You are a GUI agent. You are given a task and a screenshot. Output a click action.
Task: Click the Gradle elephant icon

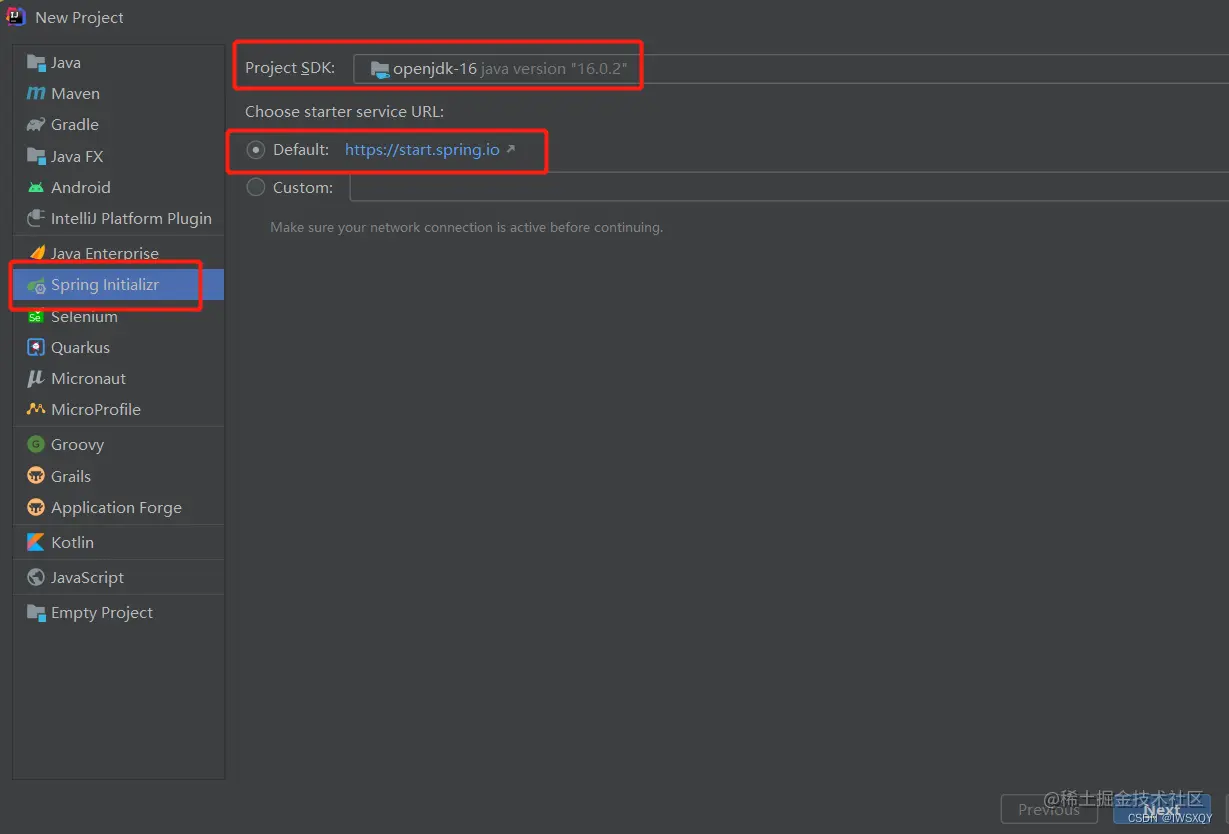(36, 125)
